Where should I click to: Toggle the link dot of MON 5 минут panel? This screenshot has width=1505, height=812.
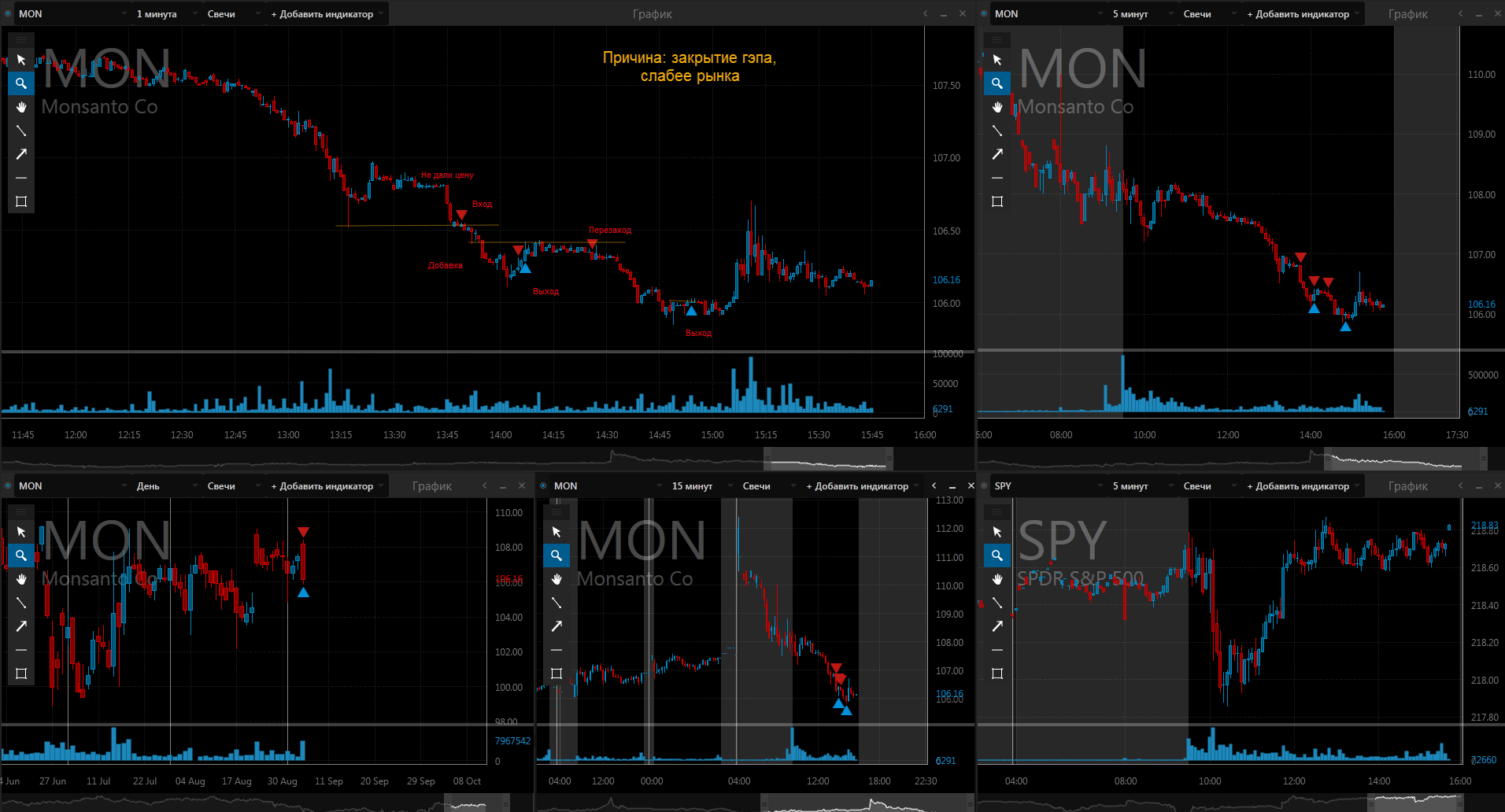point(984,13)
